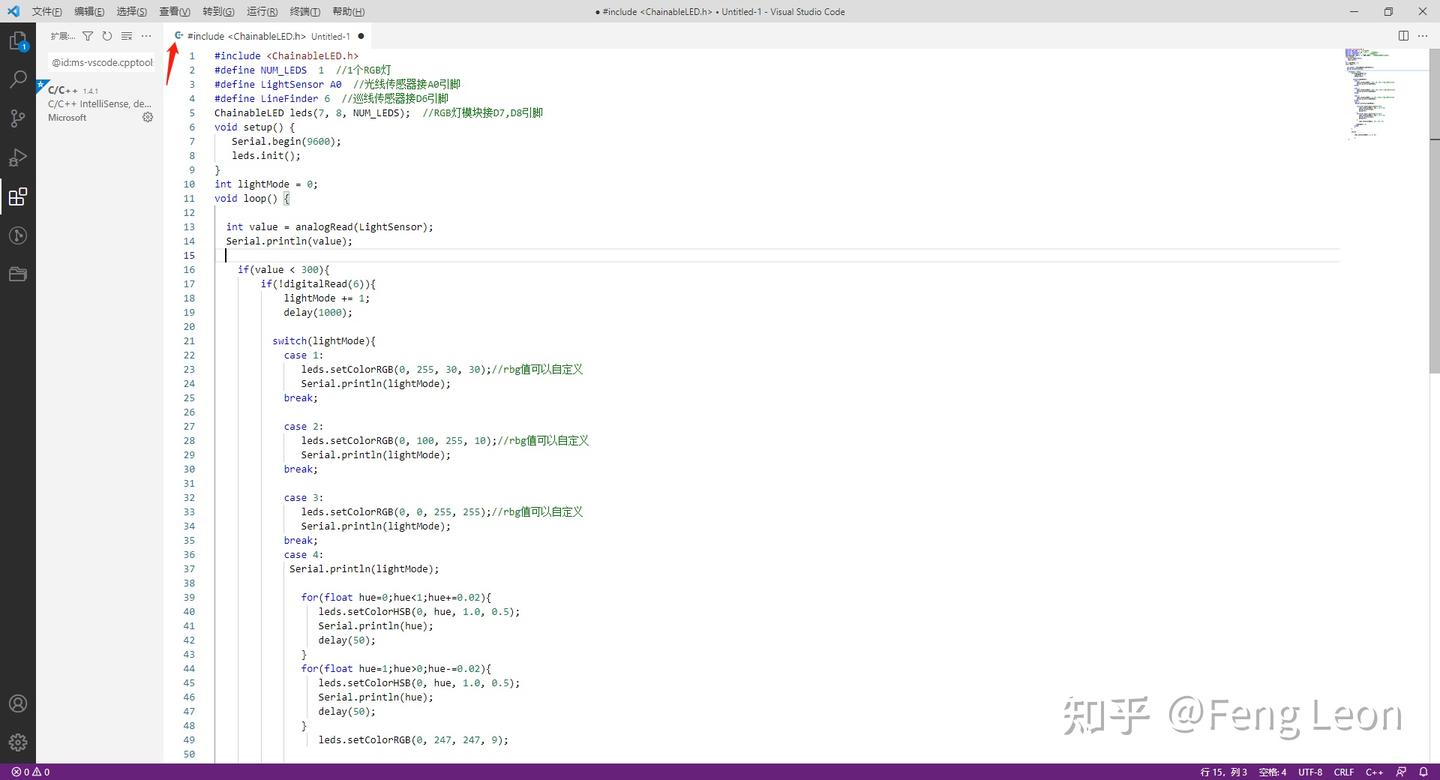This screenshot has height=780, width=1440.
Task: Open the Explorer view in activity bar
Action: [x=18, y=41]
